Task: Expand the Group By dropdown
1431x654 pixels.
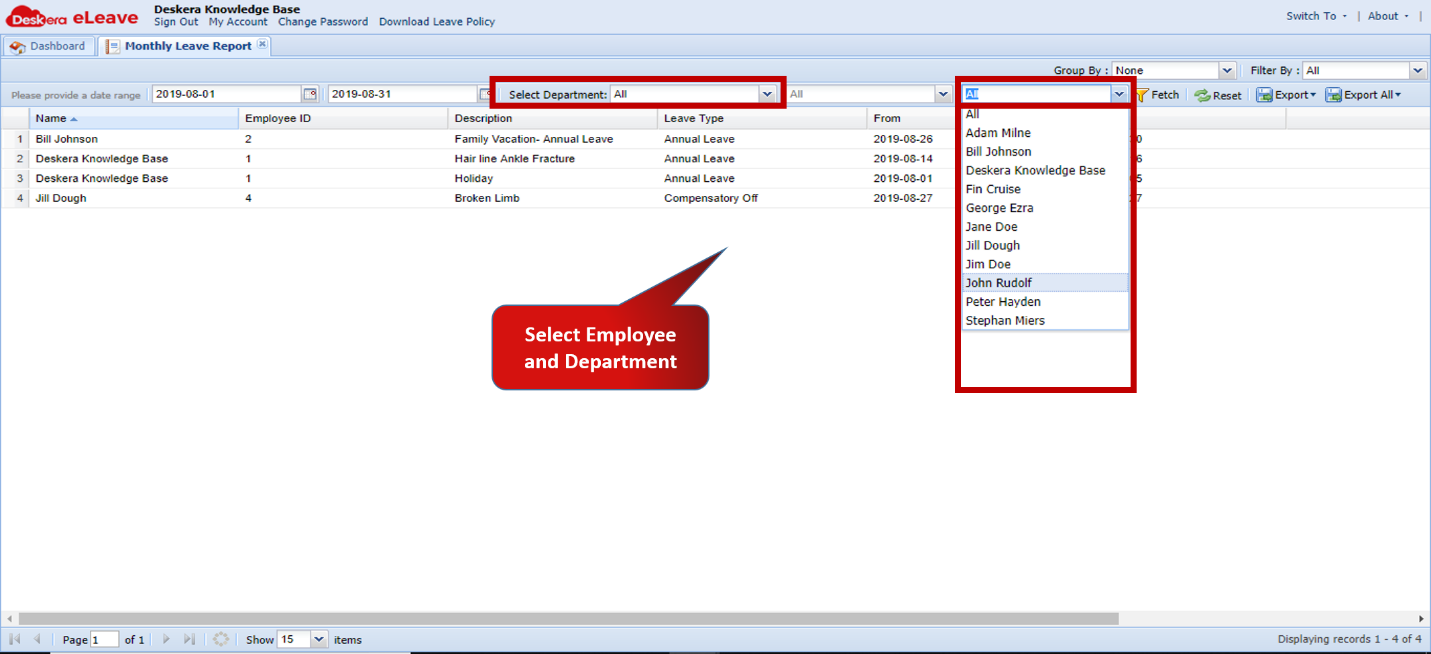Action: [x=1227, y=70]
